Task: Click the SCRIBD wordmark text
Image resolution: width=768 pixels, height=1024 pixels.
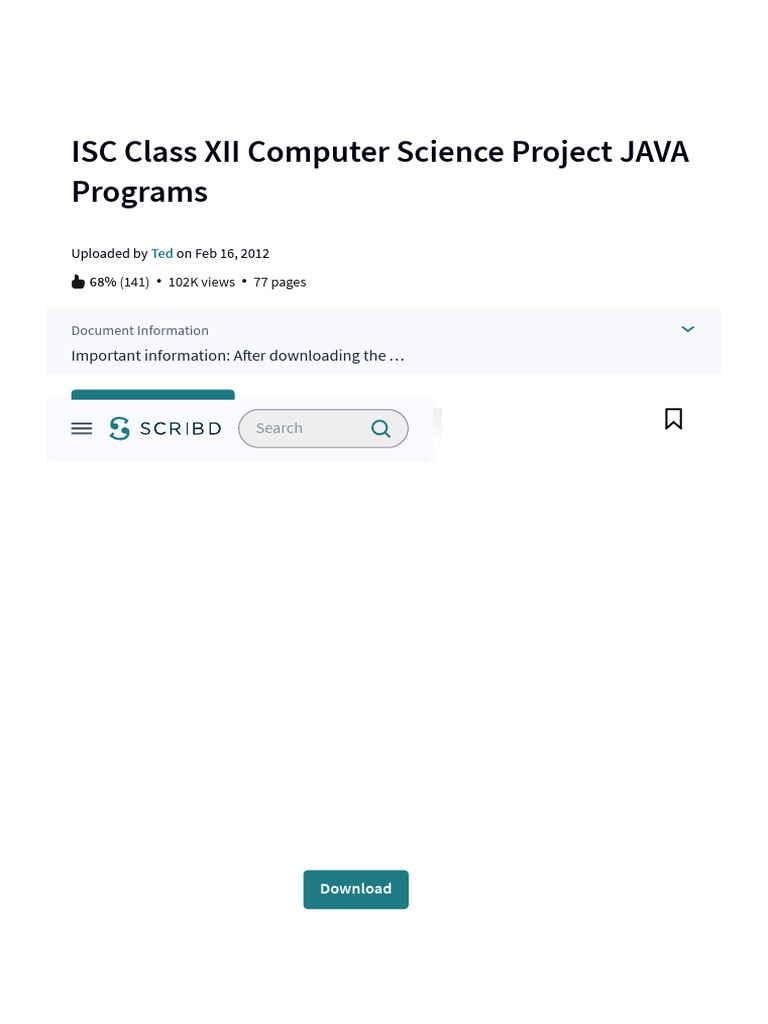Action: tap(180, 428)
